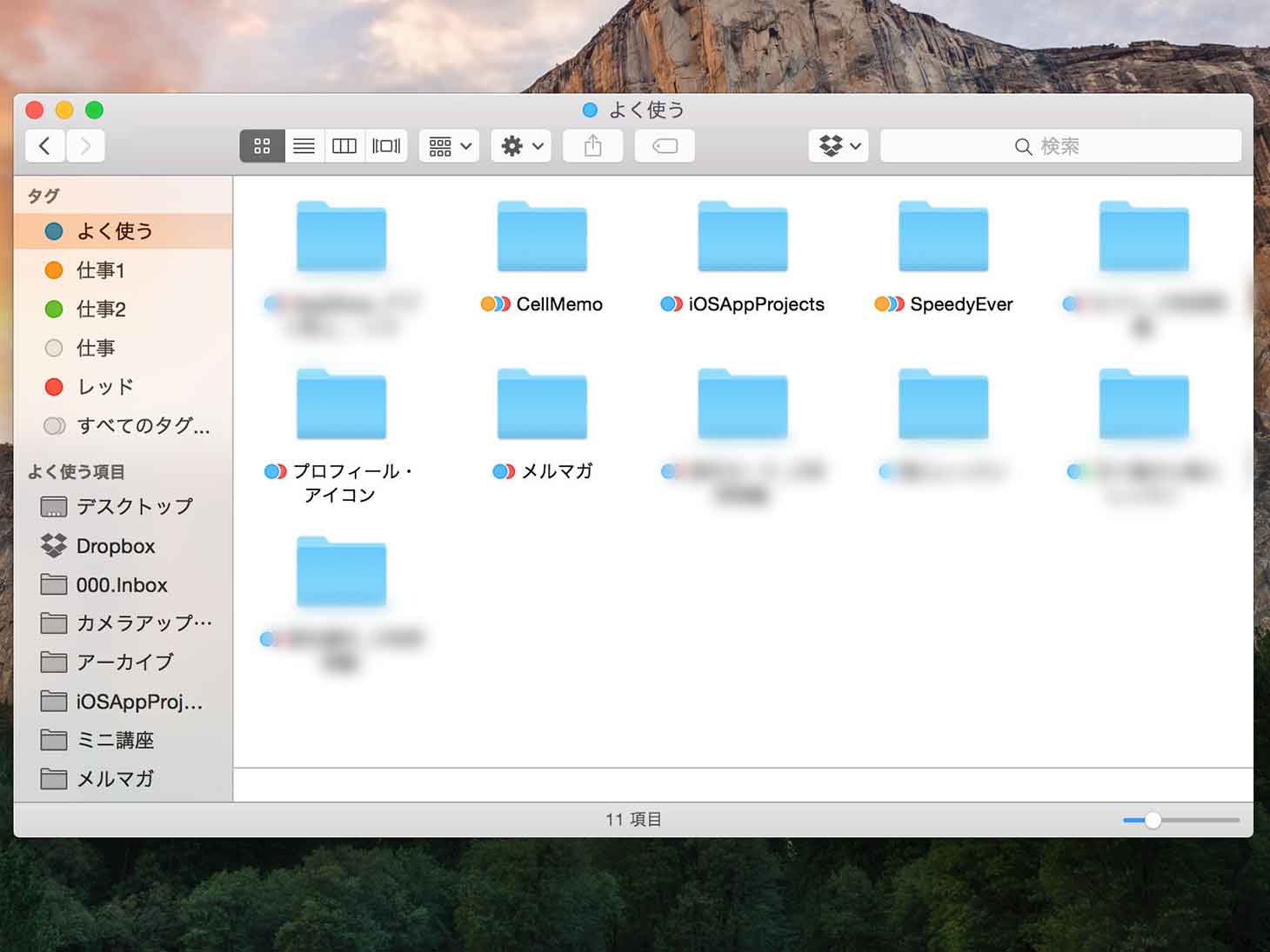Switch to icon view

click(262, 146)
